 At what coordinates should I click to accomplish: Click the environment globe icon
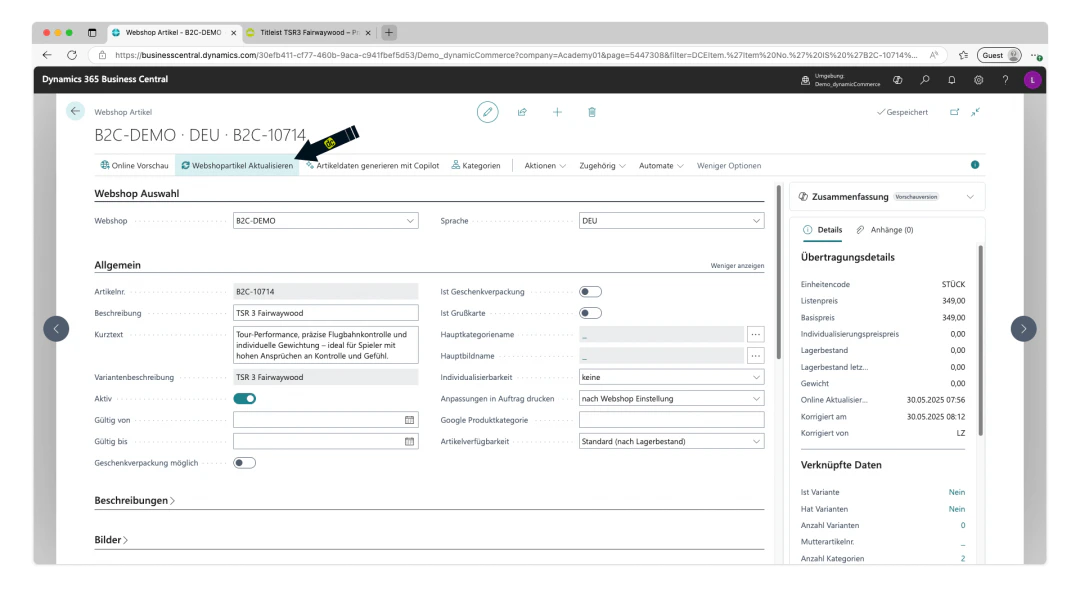point(805,80)
